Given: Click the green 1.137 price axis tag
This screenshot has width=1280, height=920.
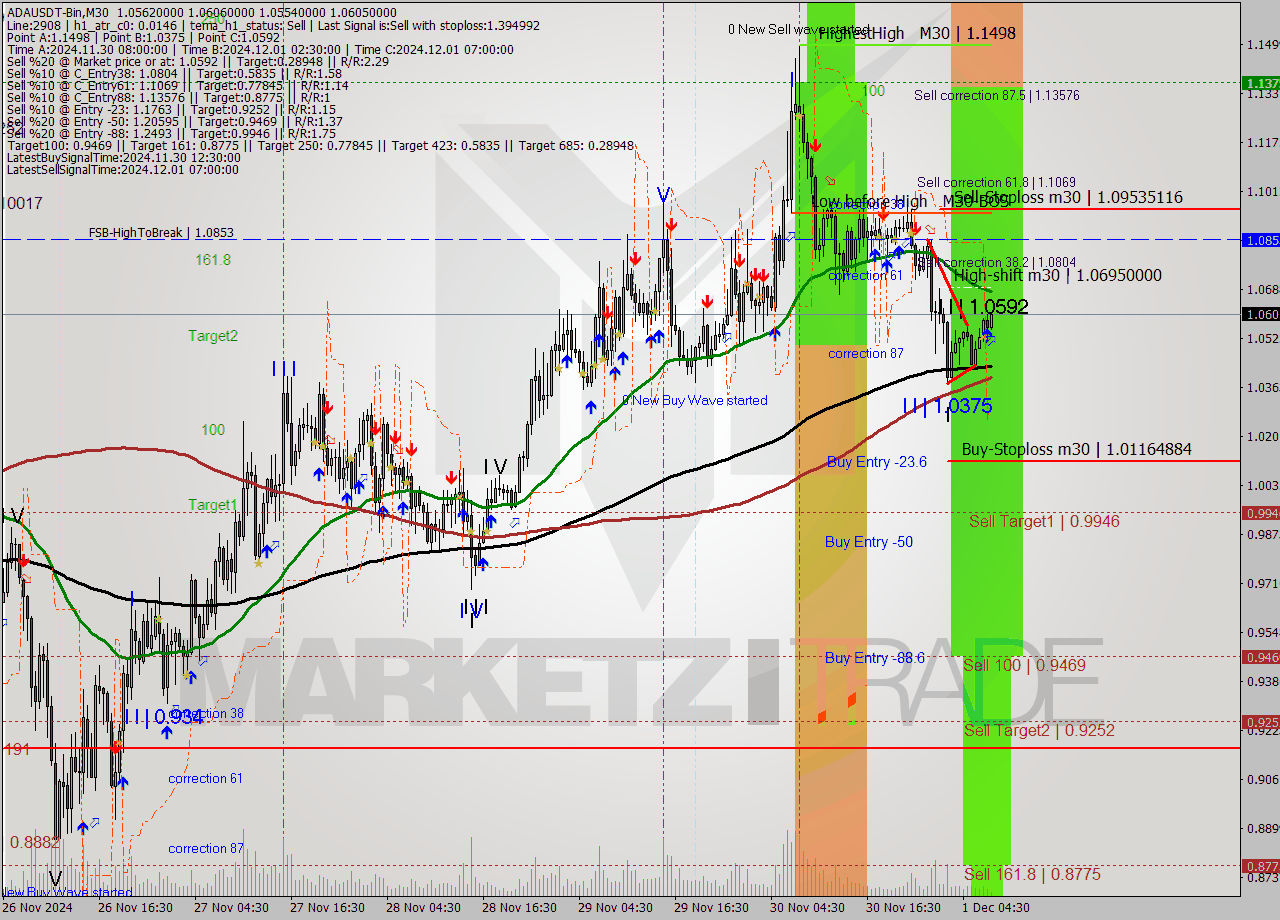Looking at the screenshot, I should click(1260, 83).
